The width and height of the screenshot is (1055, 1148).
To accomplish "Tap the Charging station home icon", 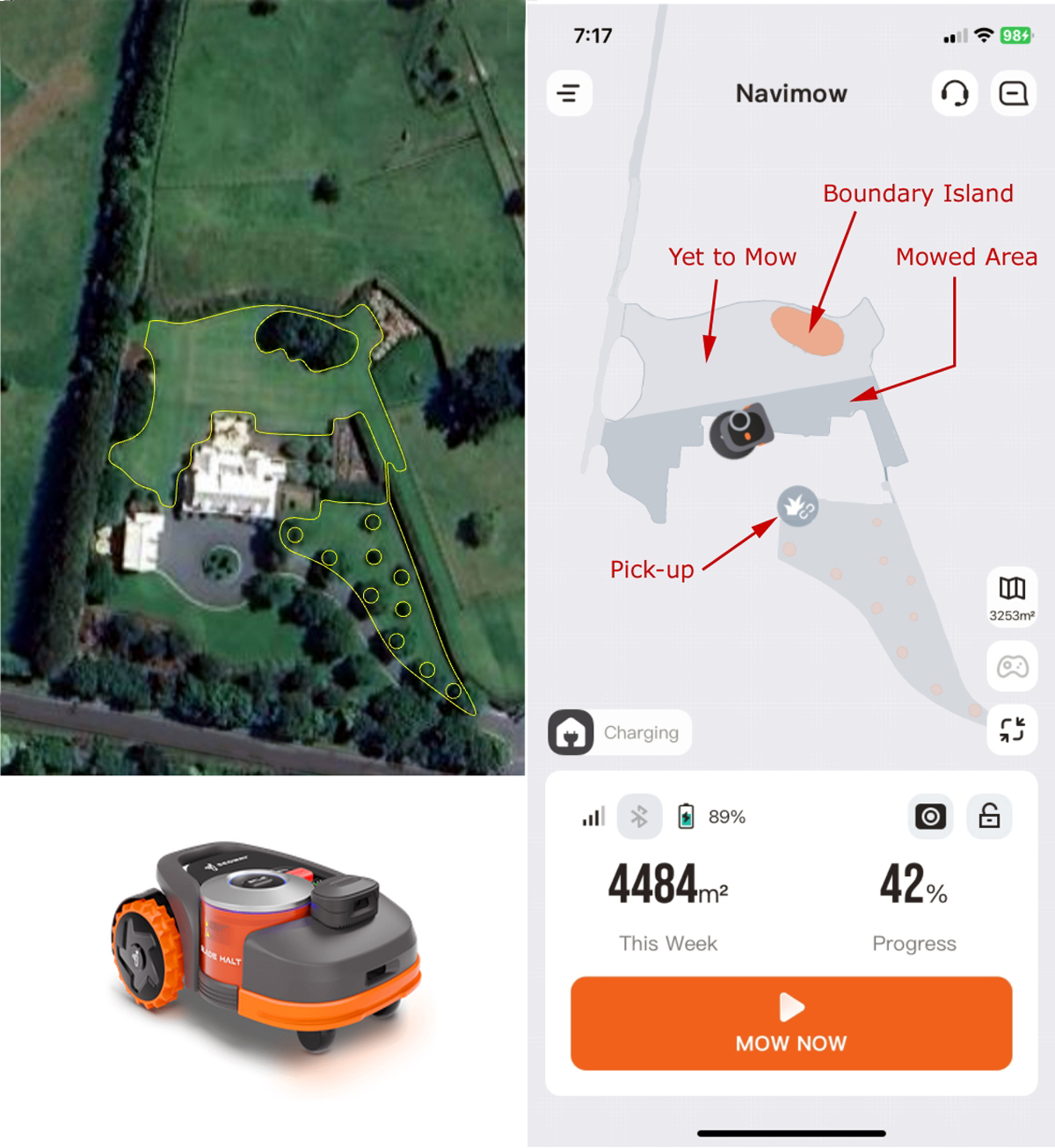I will click(x=571, y=732).
